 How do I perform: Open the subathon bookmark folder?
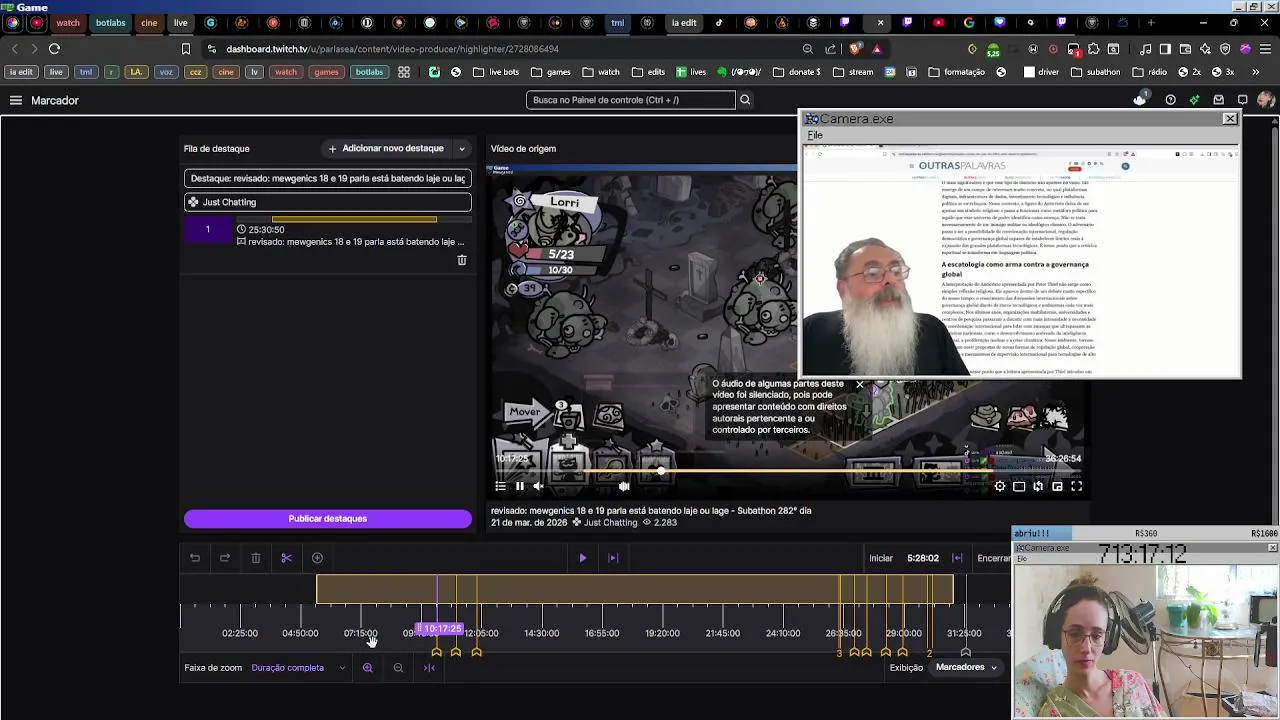(x=1096, y=72)
